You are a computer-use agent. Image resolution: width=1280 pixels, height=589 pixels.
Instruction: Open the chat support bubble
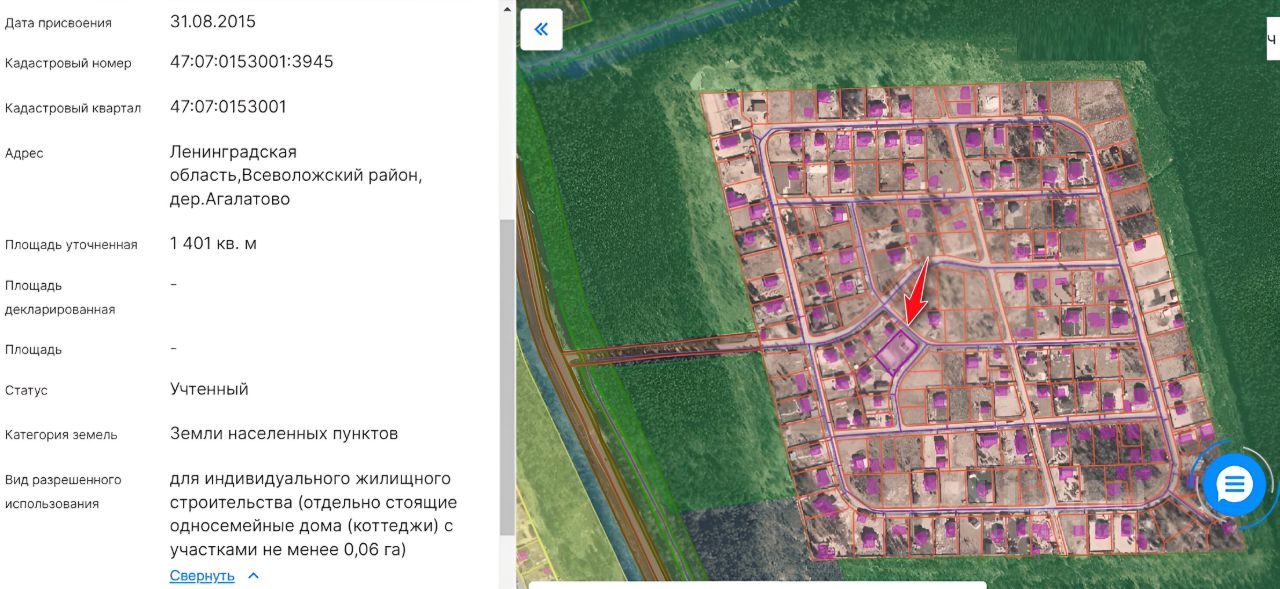click(1234, 485)
